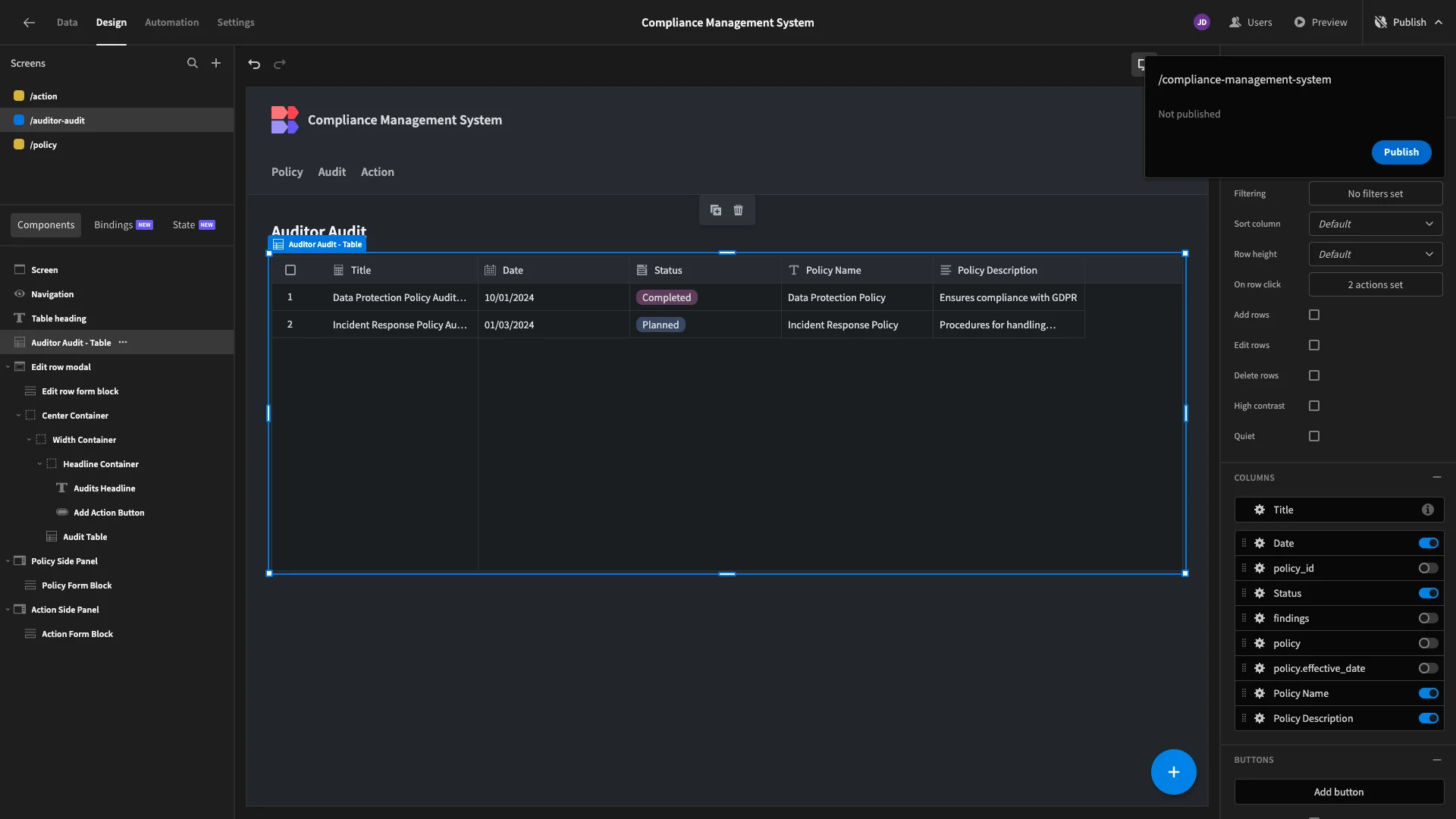Show the Title column info icon
The height and width of the screenshot is (819, 1456).
[1428, 510]
